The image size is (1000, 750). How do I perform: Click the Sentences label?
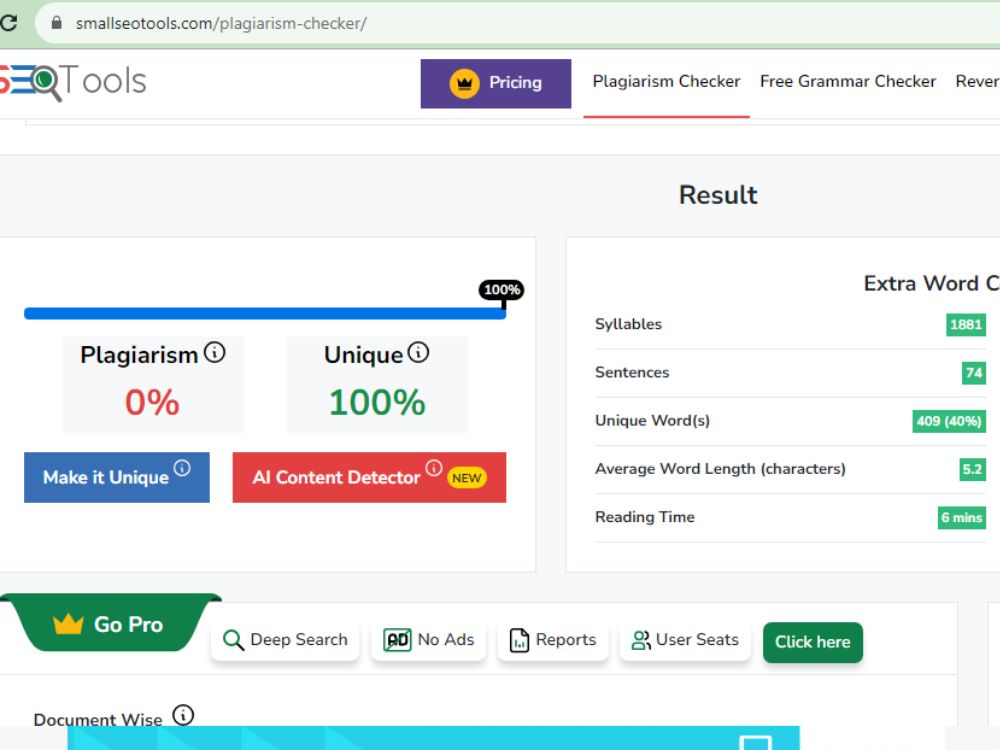point(632,372)
